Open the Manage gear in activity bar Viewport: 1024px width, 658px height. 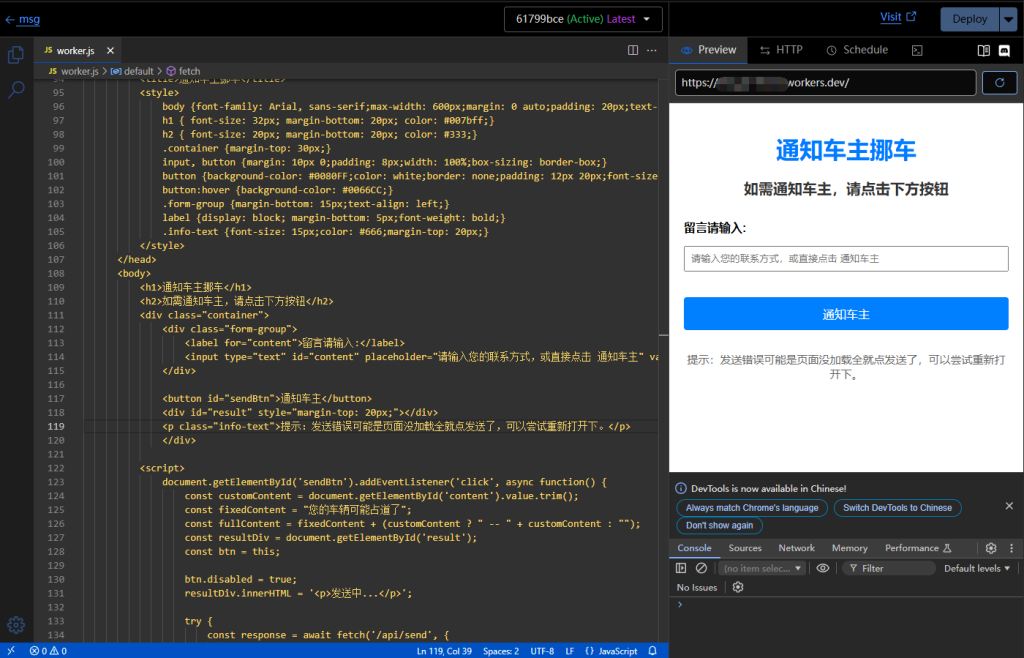[x=16, y=625]
